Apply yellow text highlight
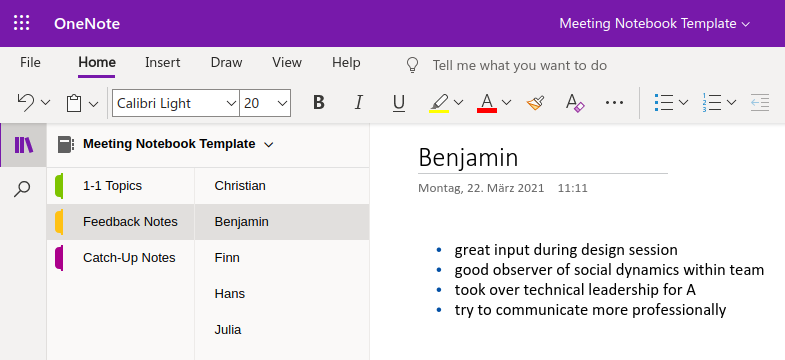This screenshot has height=360, width=785. click(439, 103)
